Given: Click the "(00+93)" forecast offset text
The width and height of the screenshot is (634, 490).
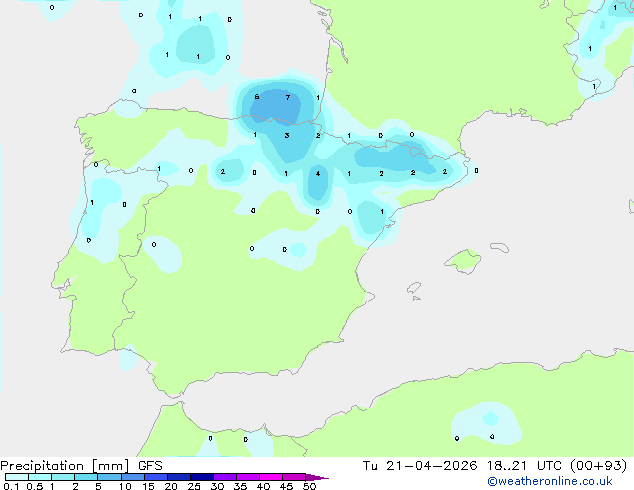Looking at the screenshot, I should [x=598, y=466].
